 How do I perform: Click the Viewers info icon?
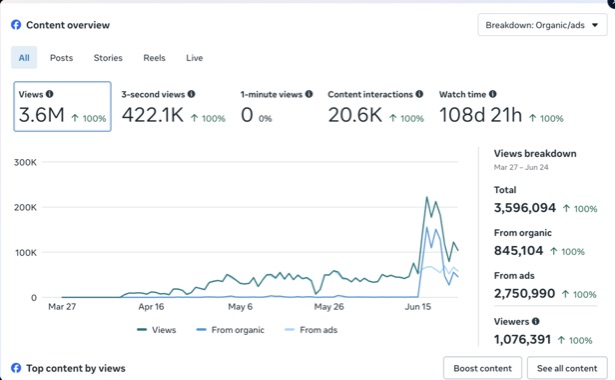(535, 321)
